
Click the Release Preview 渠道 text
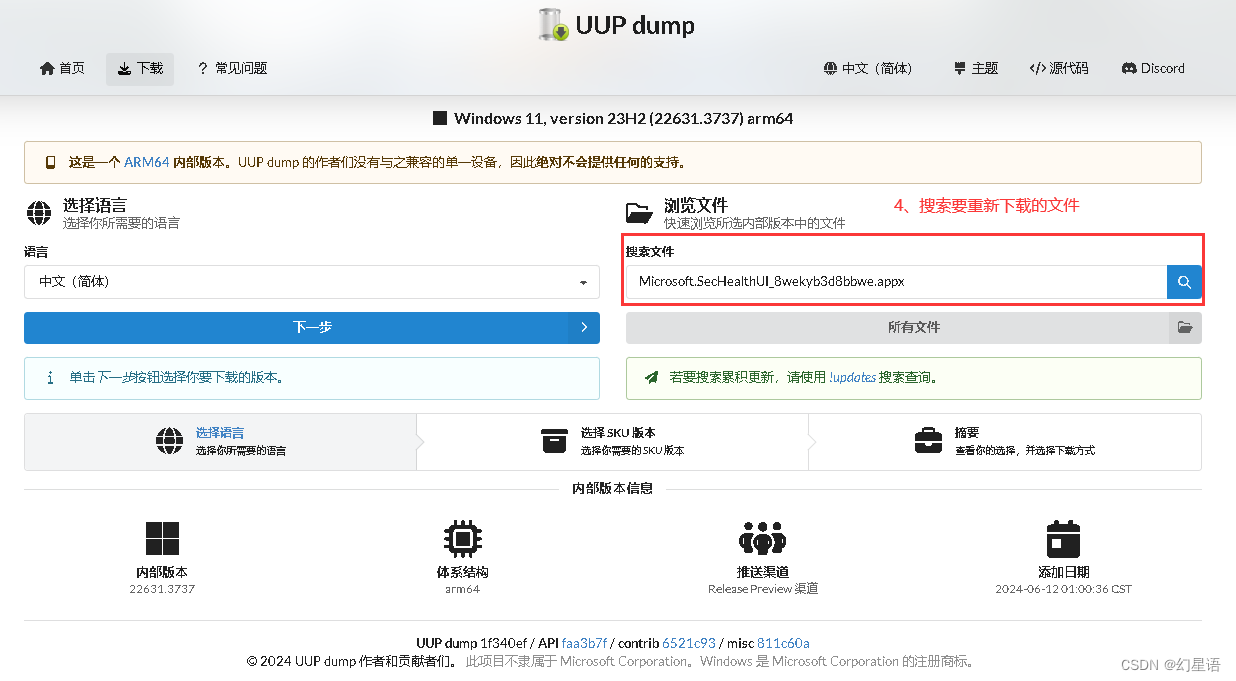pos(763,589)
